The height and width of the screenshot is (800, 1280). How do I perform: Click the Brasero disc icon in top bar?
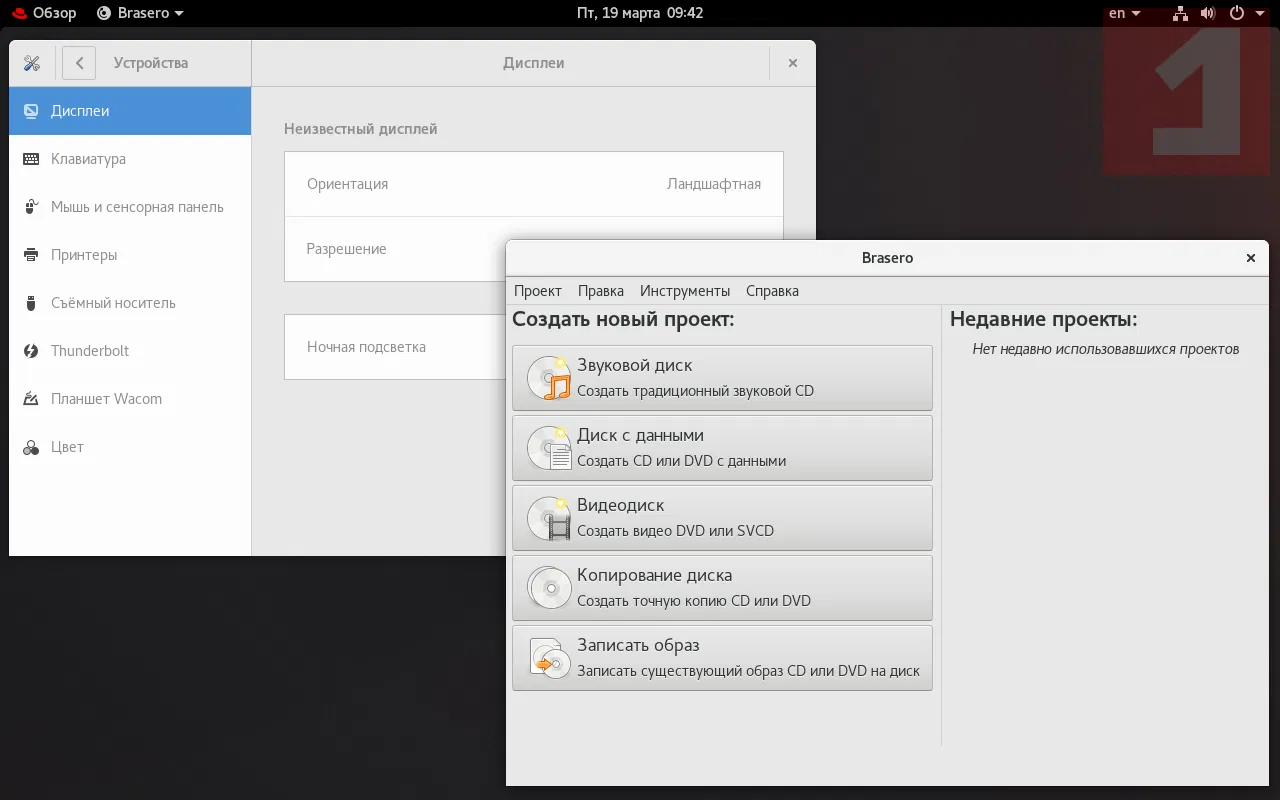(x=104, y=13)
